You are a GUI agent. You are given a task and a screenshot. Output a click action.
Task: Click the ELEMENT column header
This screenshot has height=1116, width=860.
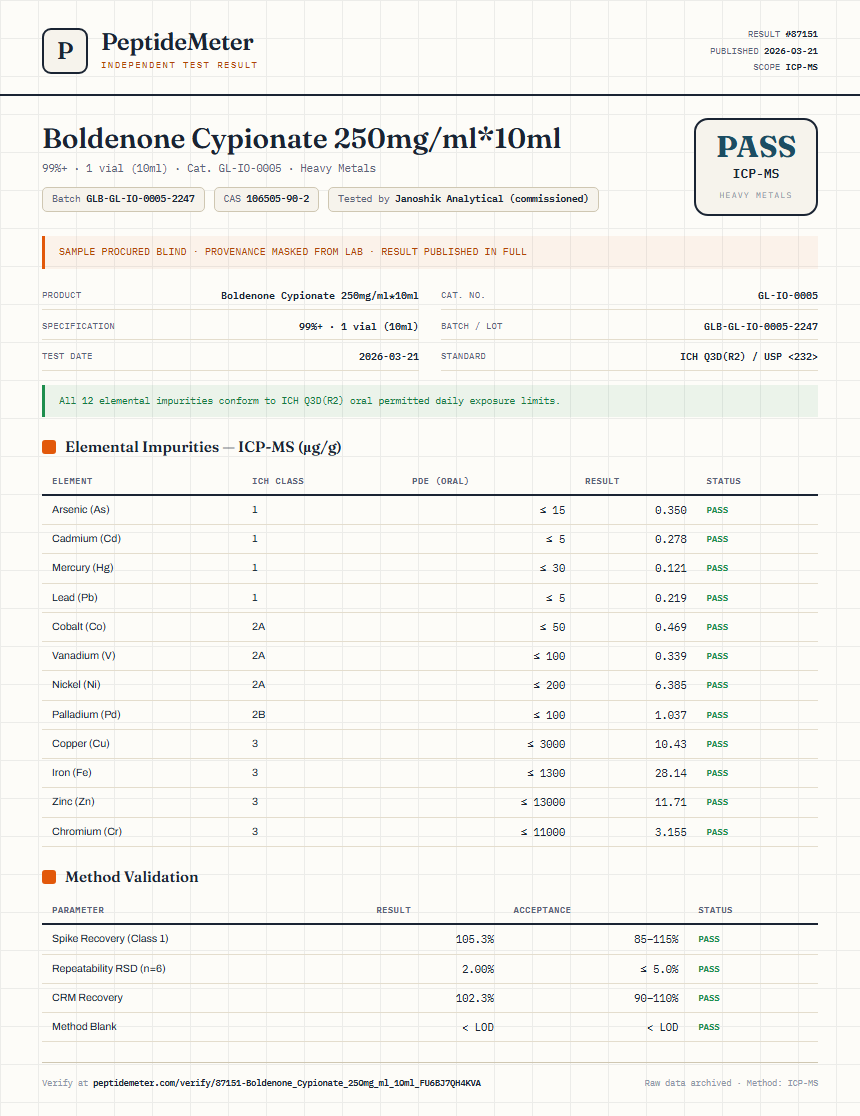pyautogui.click(x=72, y=481)
